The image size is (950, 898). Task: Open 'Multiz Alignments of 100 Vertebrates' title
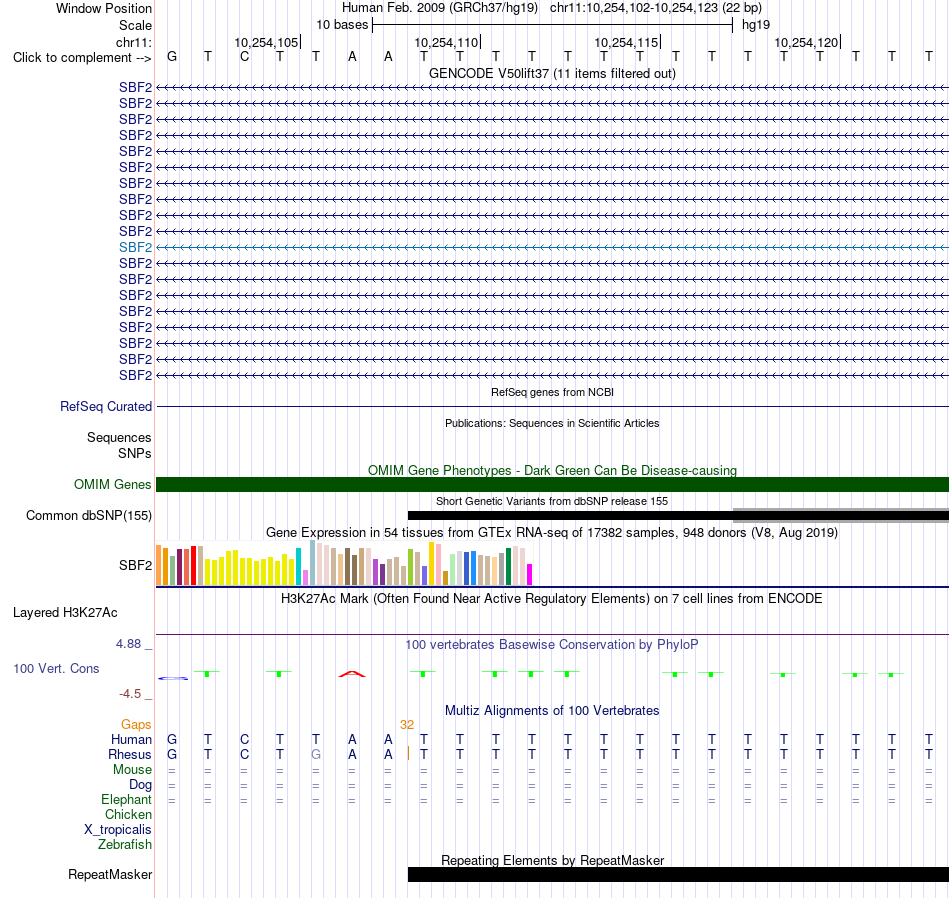coord(552,711)
